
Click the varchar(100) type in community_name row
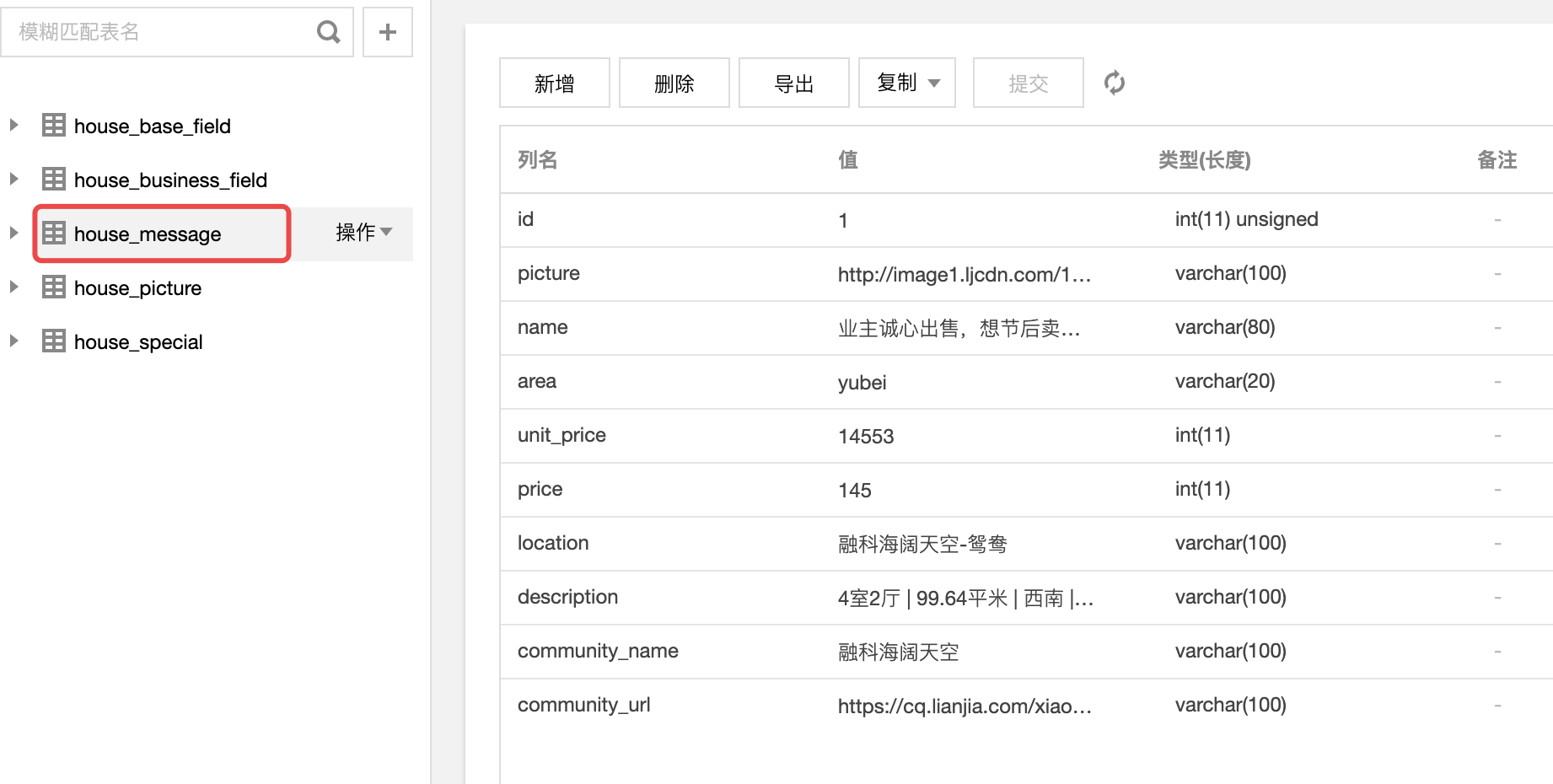coord(1231,651)
